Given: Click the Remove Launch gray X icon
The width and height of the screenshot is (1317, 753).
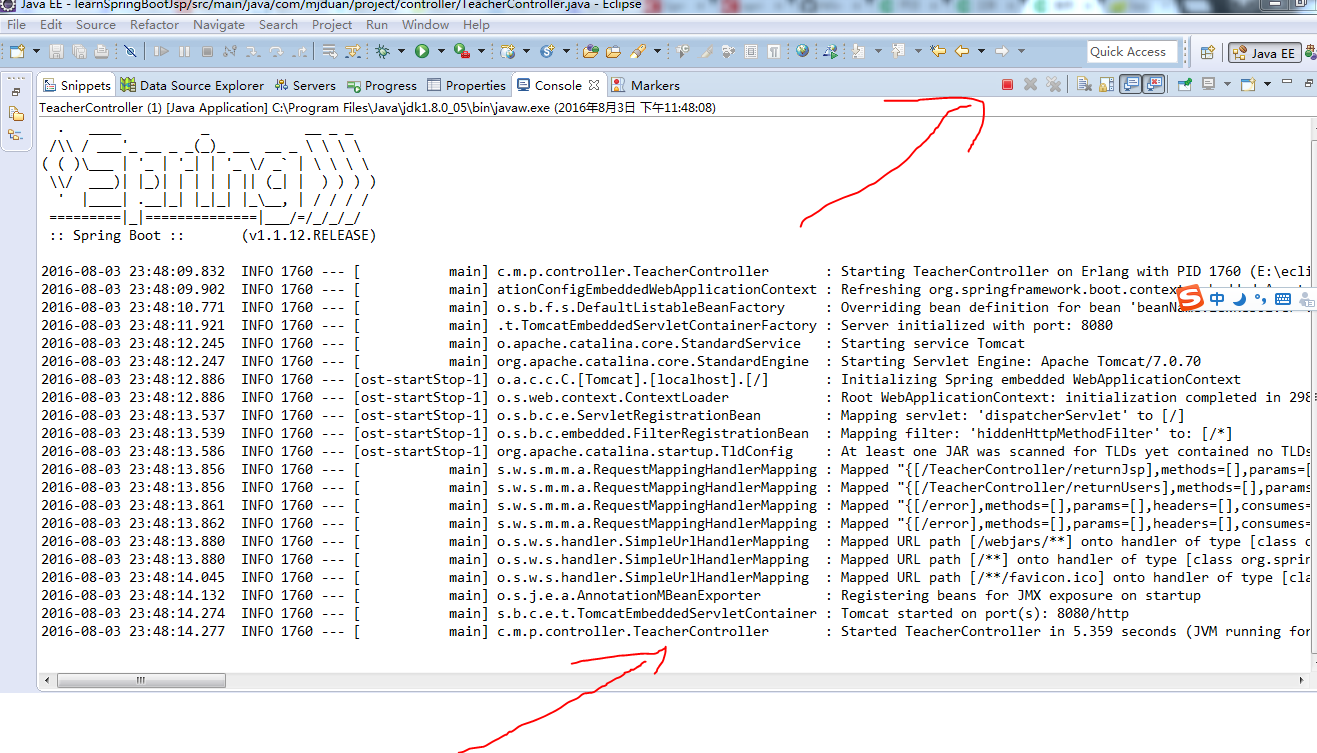Looking at the screenshot, I should 1031,85.
